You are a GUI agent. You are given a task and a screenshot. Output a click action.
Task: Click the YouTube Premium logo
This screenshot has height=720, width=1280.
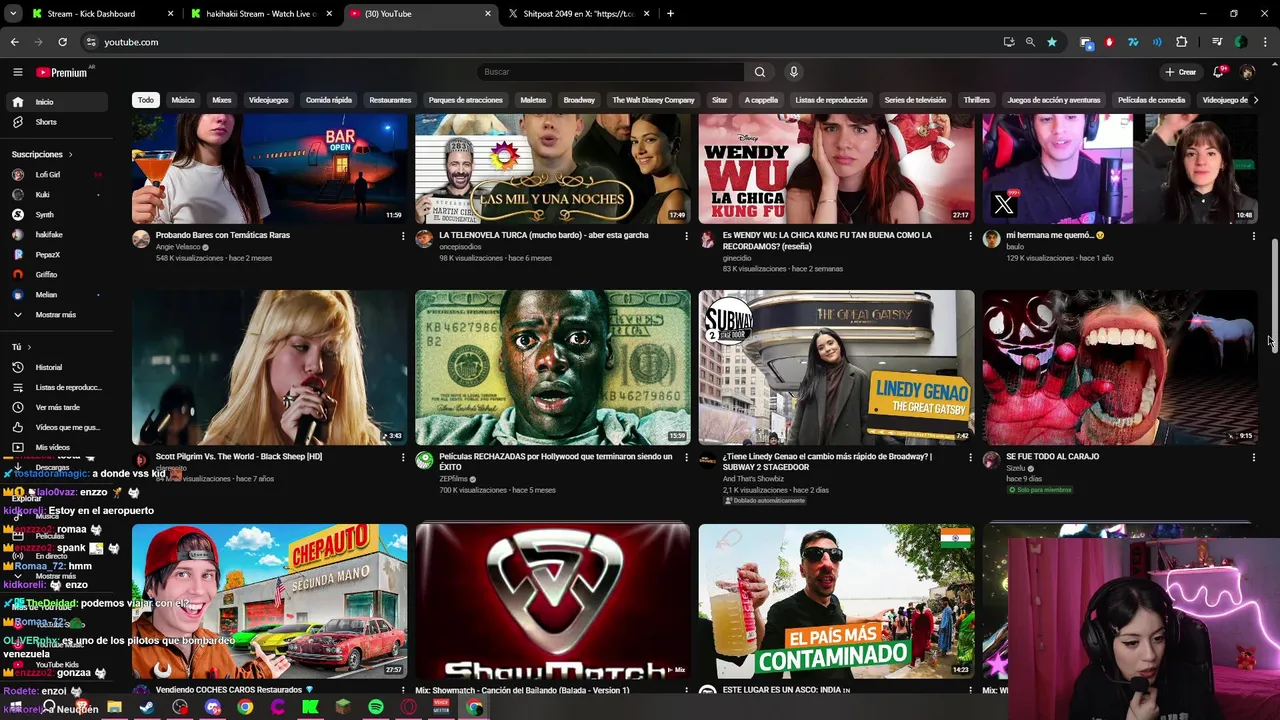62,72
